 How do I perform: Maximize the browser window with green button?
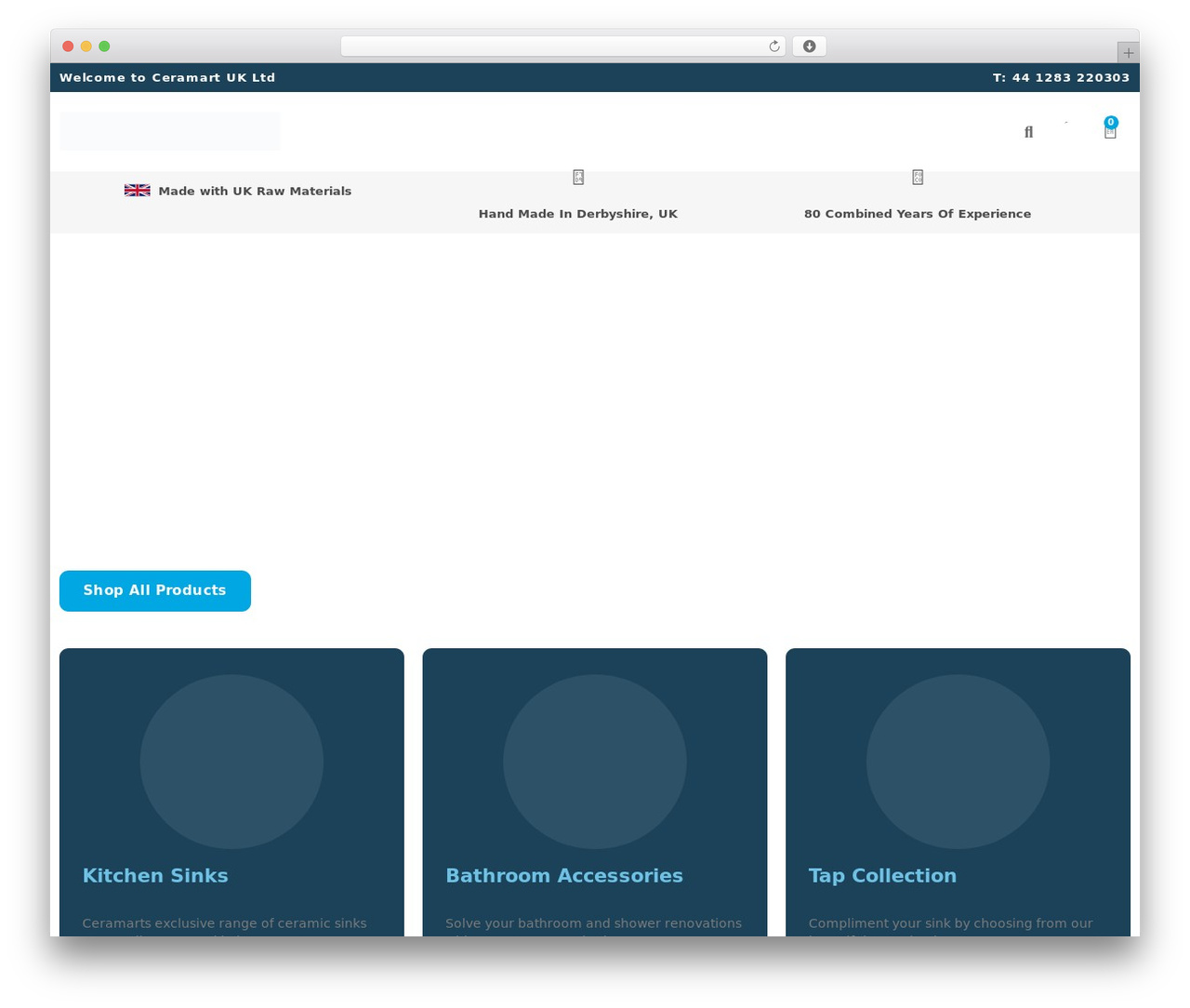(x=104, y=46)
